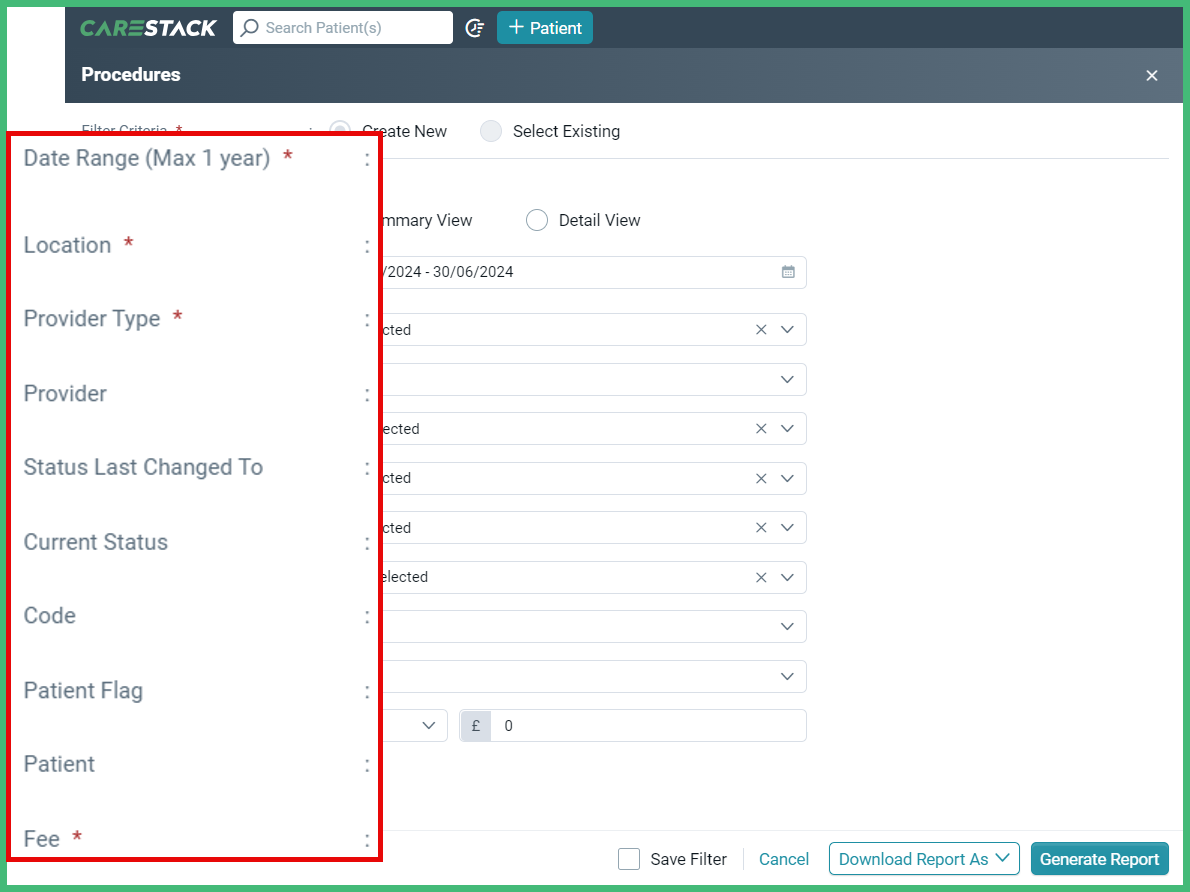Switch to Detail View
This screenshot has width=1190, height=892.
click(537, 220)
